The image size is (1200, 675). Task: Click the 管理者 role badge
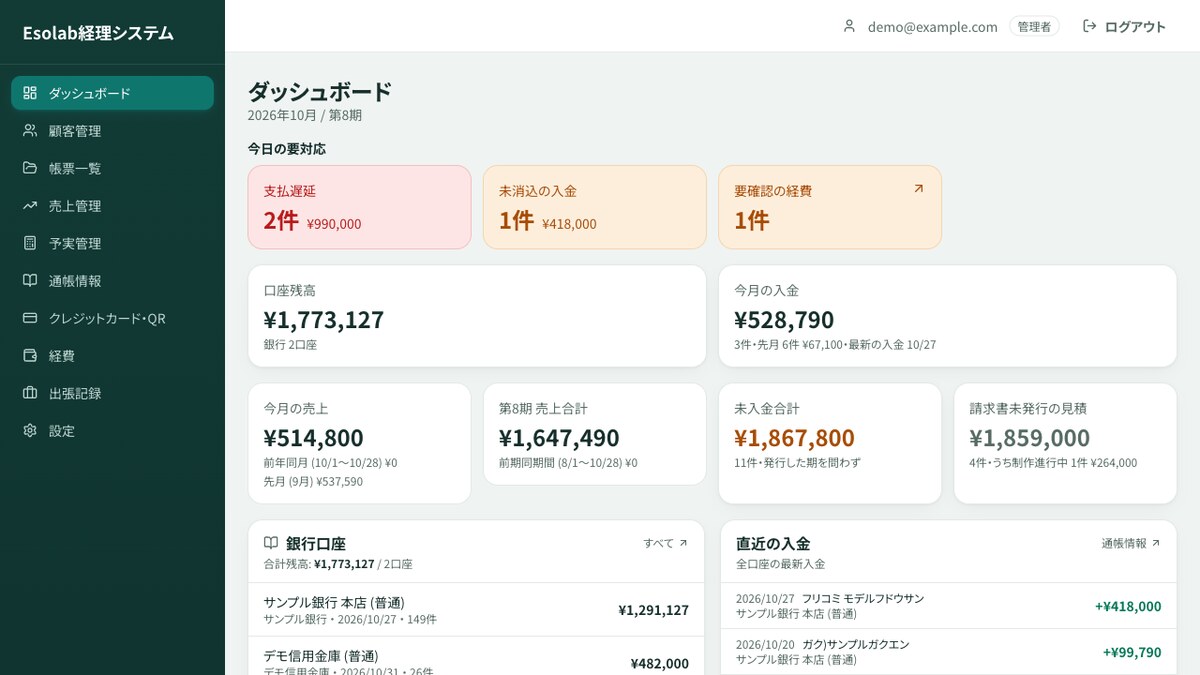click(1034, 27)
